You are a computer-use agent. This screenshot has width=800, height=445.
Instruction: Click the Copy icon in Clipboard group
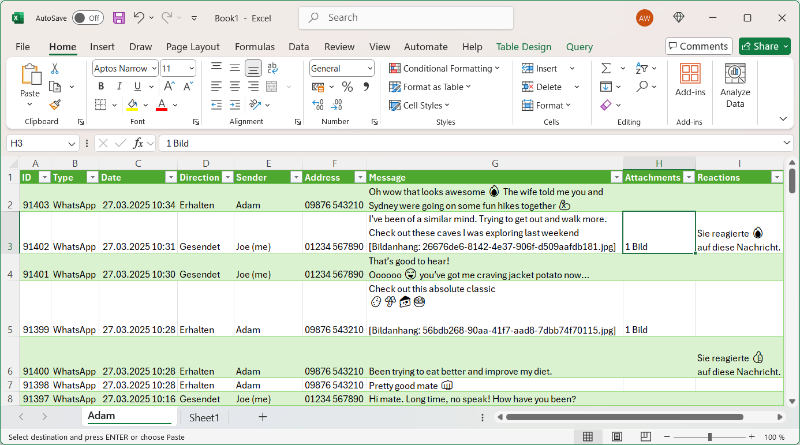point(55,87)
